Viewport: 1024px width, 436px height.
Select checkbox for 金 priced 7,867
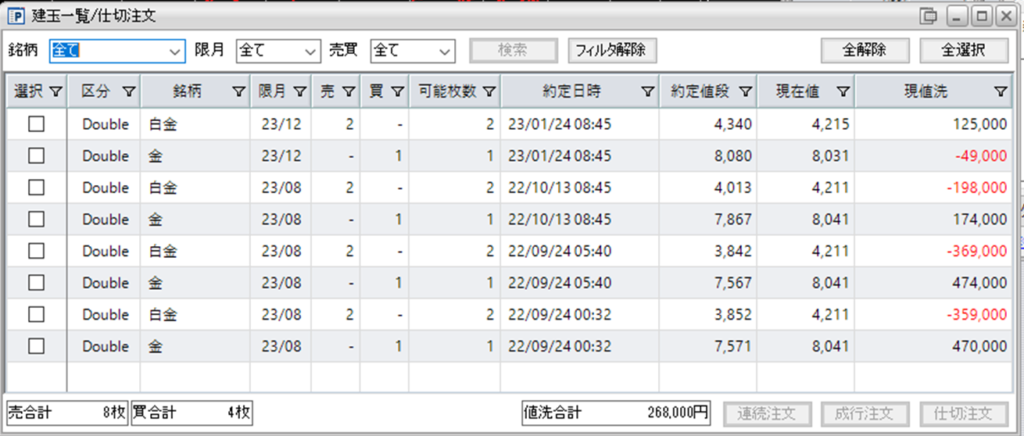(x=37, y=219)
